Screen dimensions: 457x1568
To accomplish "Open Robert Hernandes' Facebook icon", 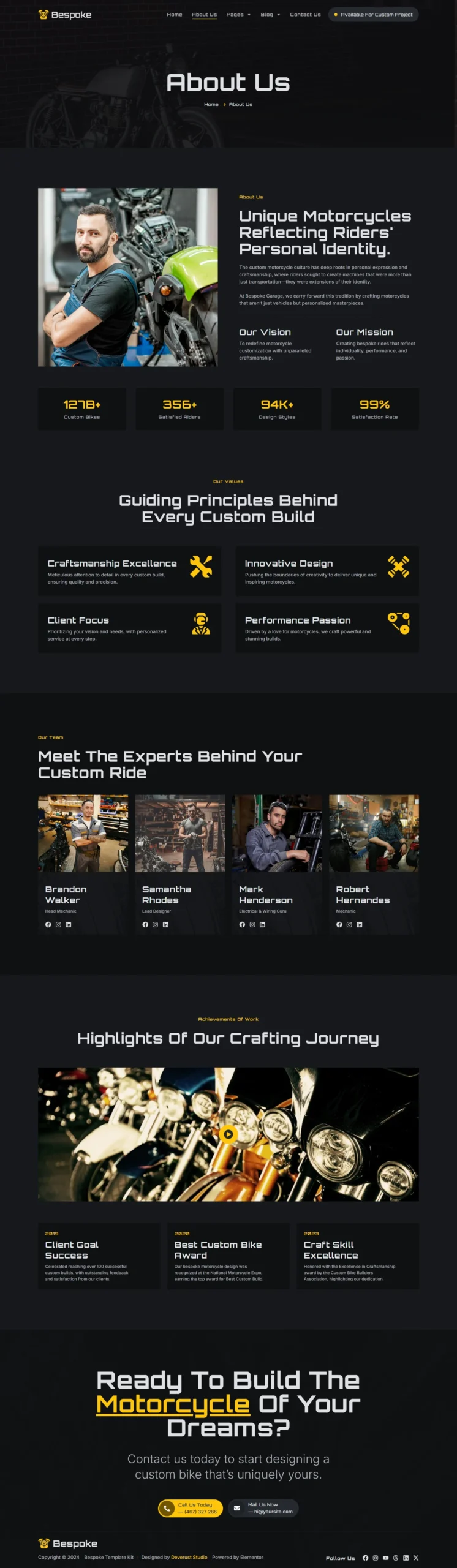I will 339,925.
